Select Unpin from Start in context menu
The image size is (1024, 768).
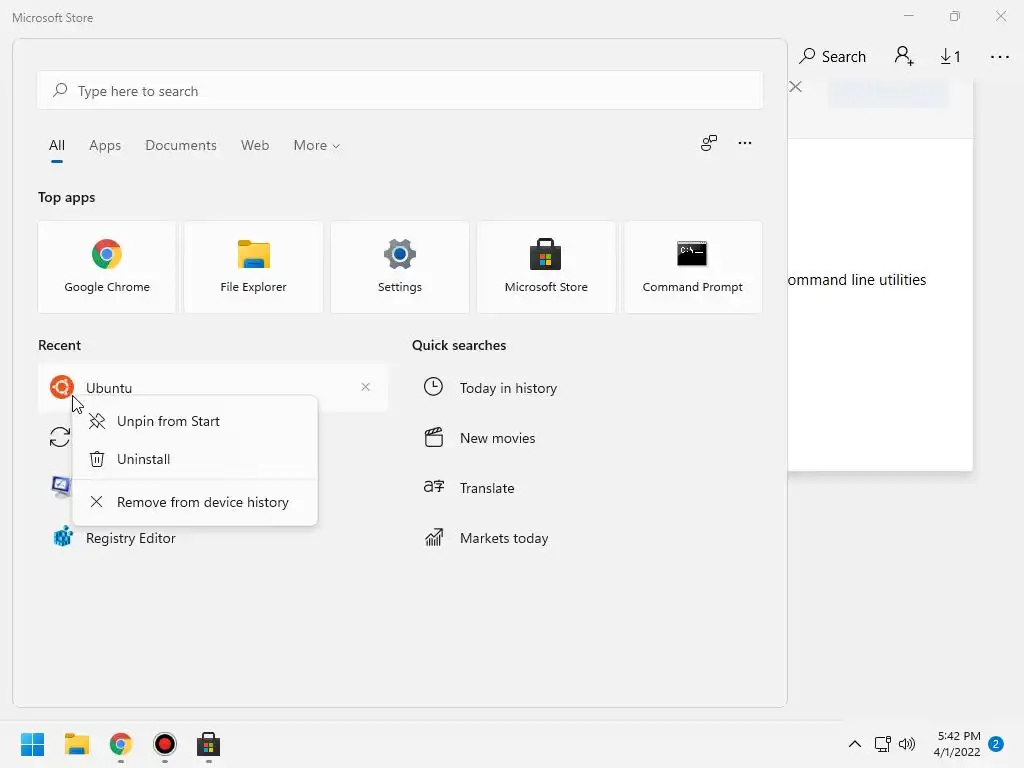point(195,421)
